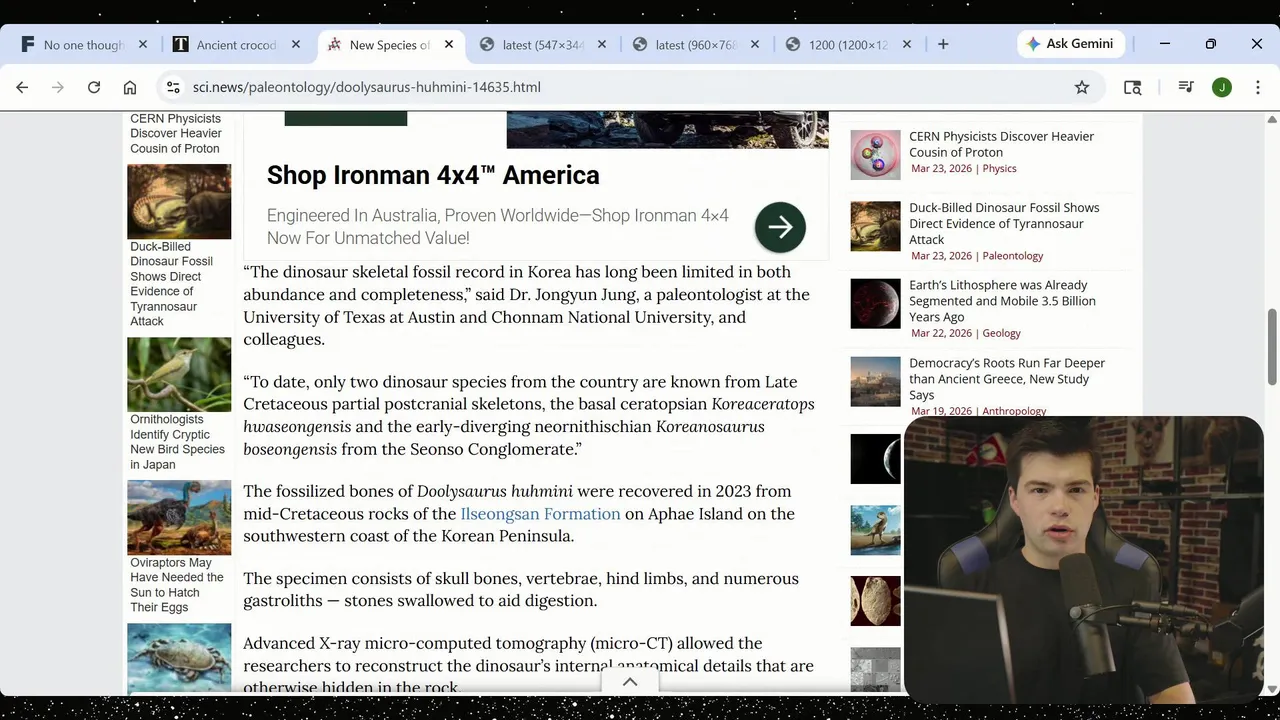Click the duck-billed dinosaur thumbnail in right sidebar
The width and height of the screenshot is (1280, 720).
(x=875, y=226)
